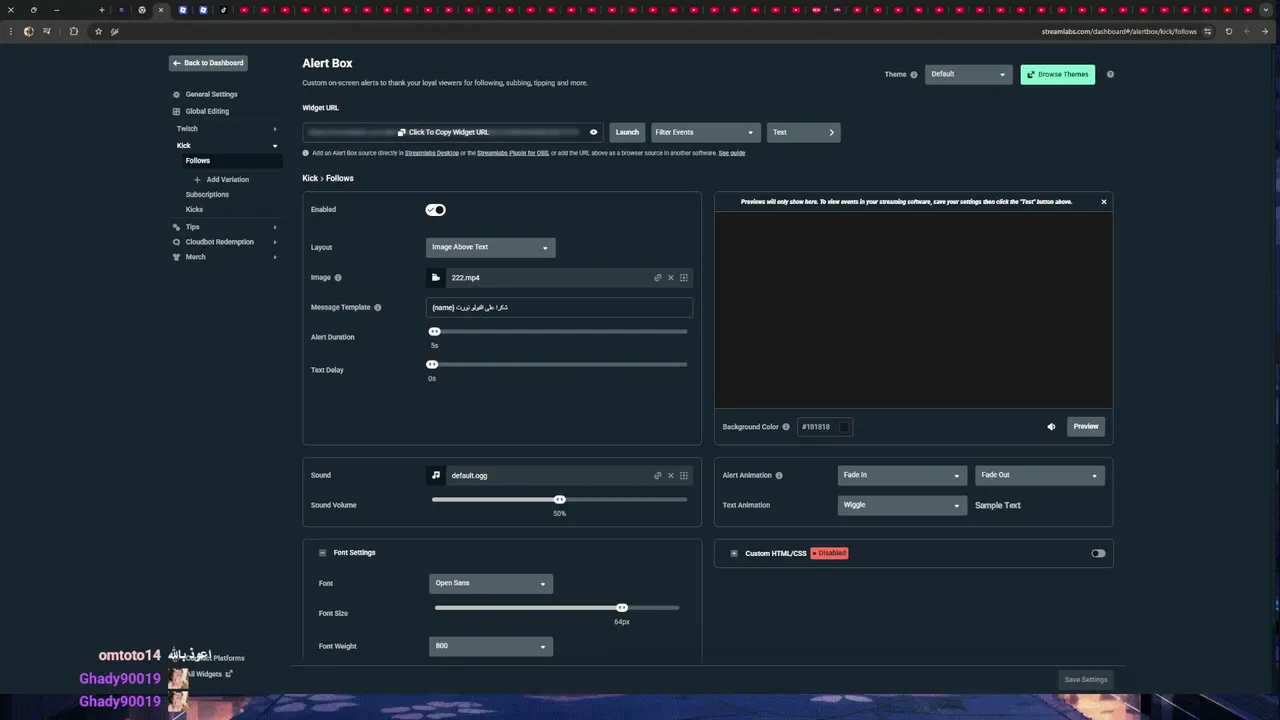Click link icon in 222.mp4 row
Image resolution: width=1280 pixels, height=720 pixels.
pos(658,278)
